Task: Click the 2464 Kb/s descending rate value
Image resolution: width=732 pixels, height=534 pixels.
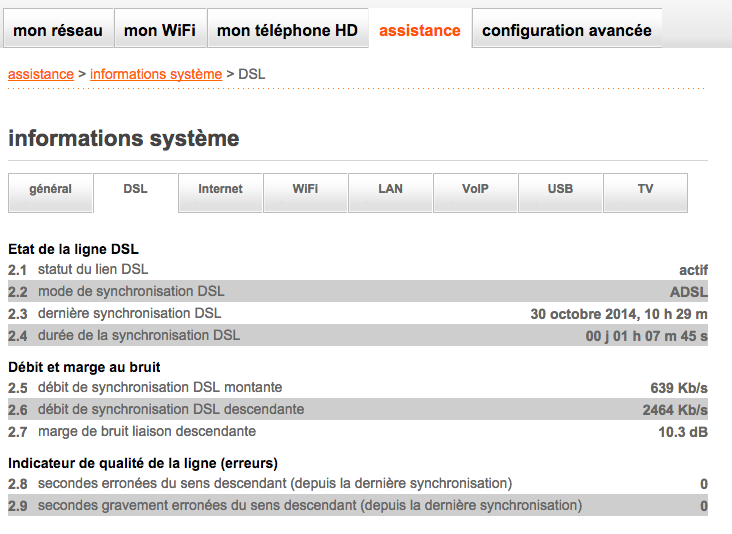Action: 674,409
